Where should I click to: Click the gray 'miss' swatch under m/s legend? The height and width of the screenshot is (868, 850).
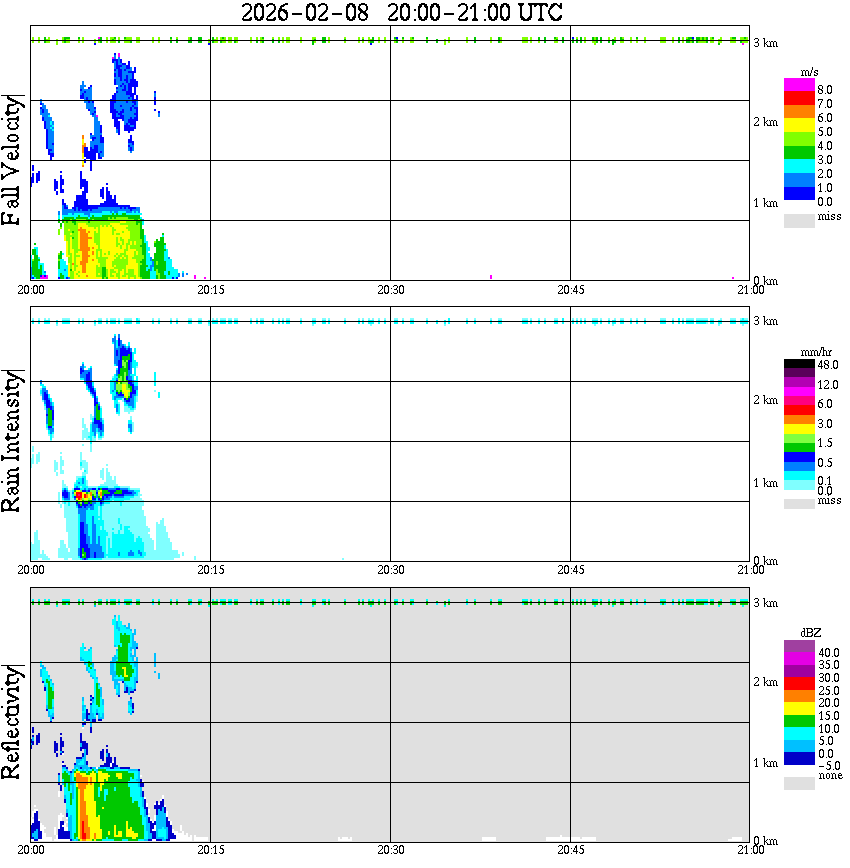pyautogui.click(x=799, y=220)
